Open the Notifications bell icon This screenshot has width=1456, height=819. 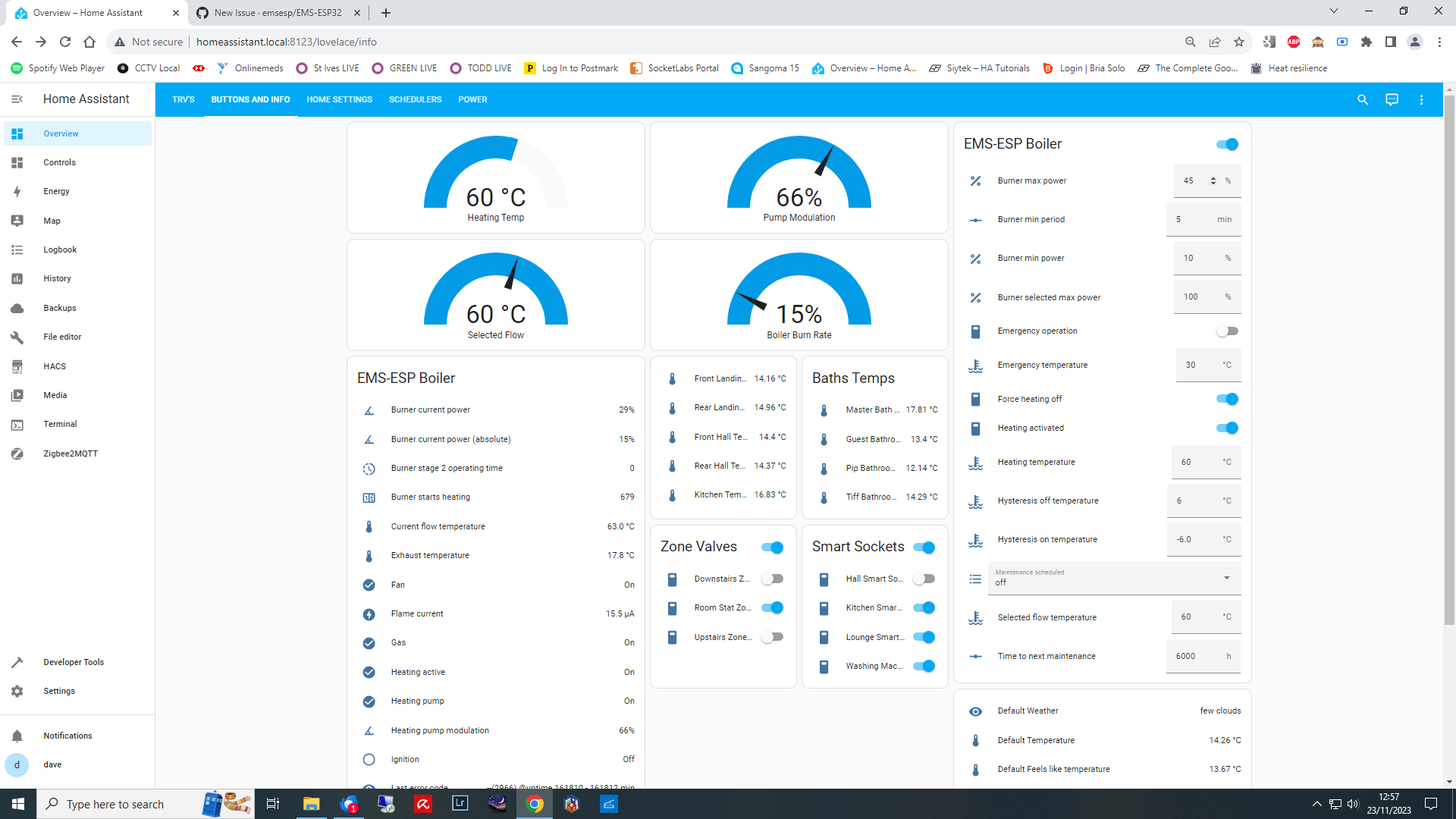pos(17,736)
